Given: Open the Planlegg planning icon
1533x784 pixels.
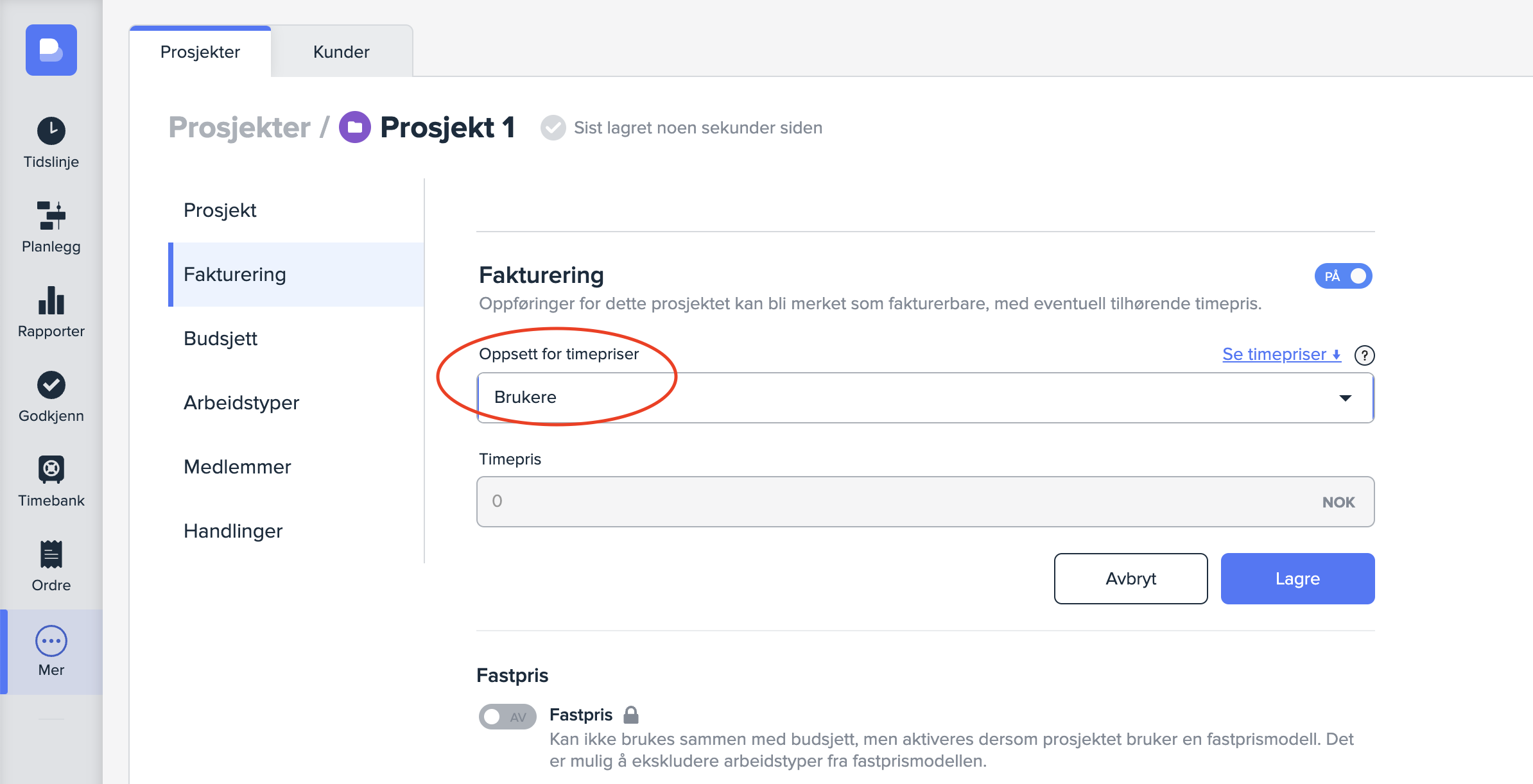Looking at the screenshot, I should 51,216.
